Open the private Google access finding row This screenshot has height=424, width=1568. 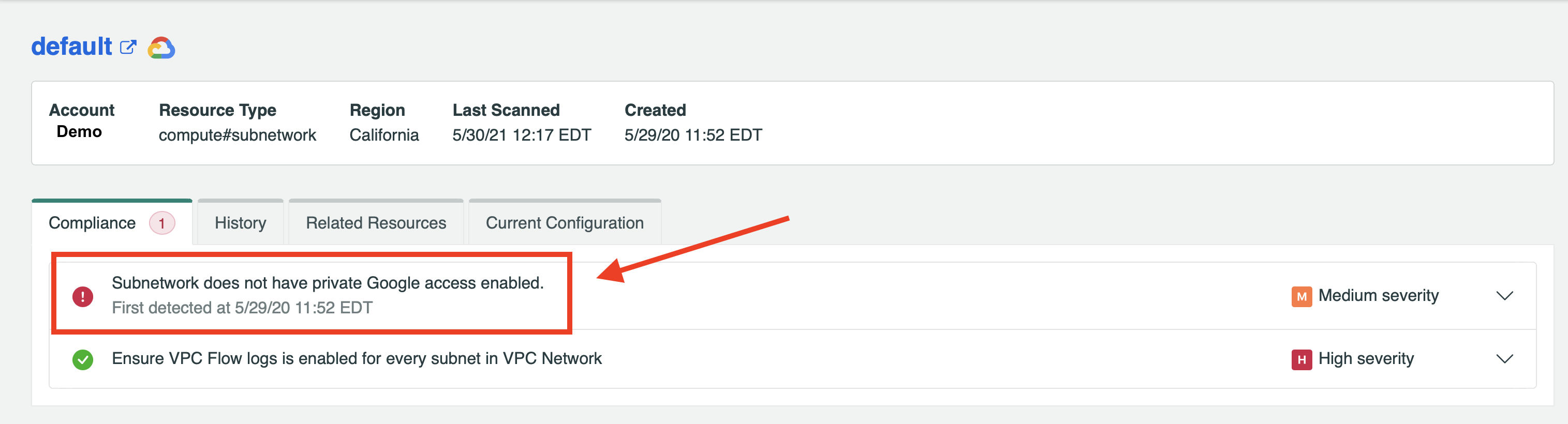pyautogui.click(x=792, y=296)
